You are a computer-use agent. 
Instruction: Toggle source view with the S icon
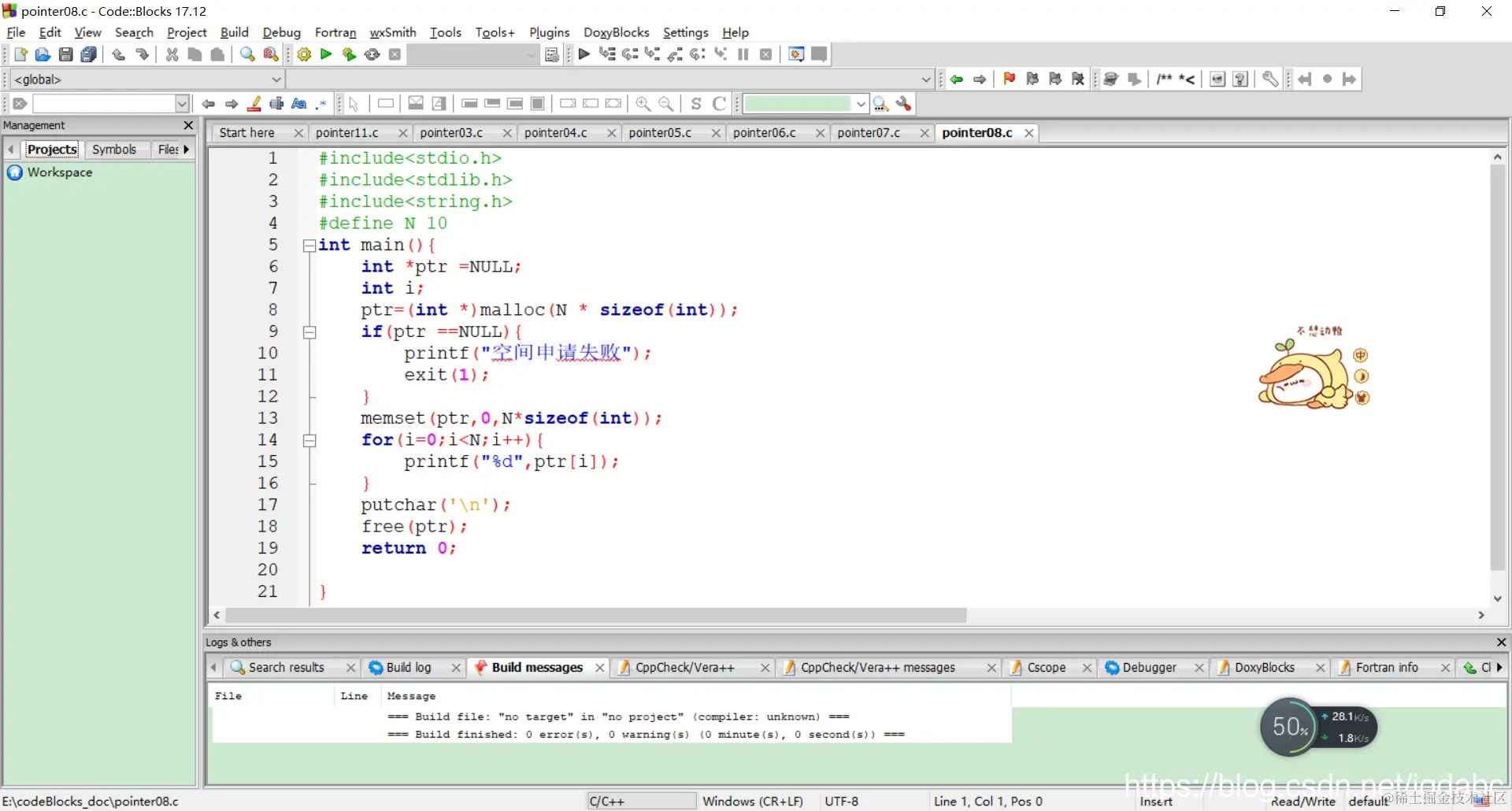(x=696, y=103)
